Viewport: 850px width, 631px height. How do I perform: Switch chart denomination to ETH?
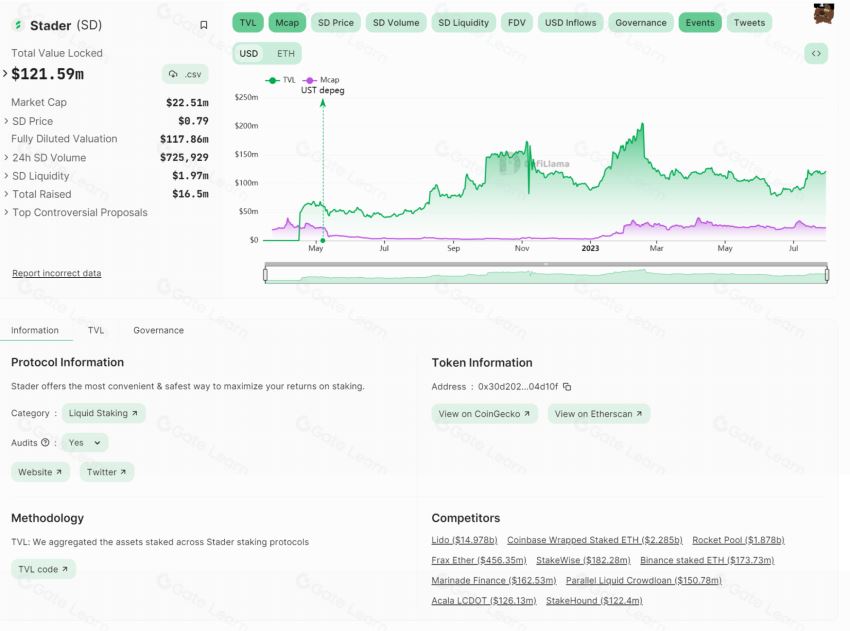286,54
